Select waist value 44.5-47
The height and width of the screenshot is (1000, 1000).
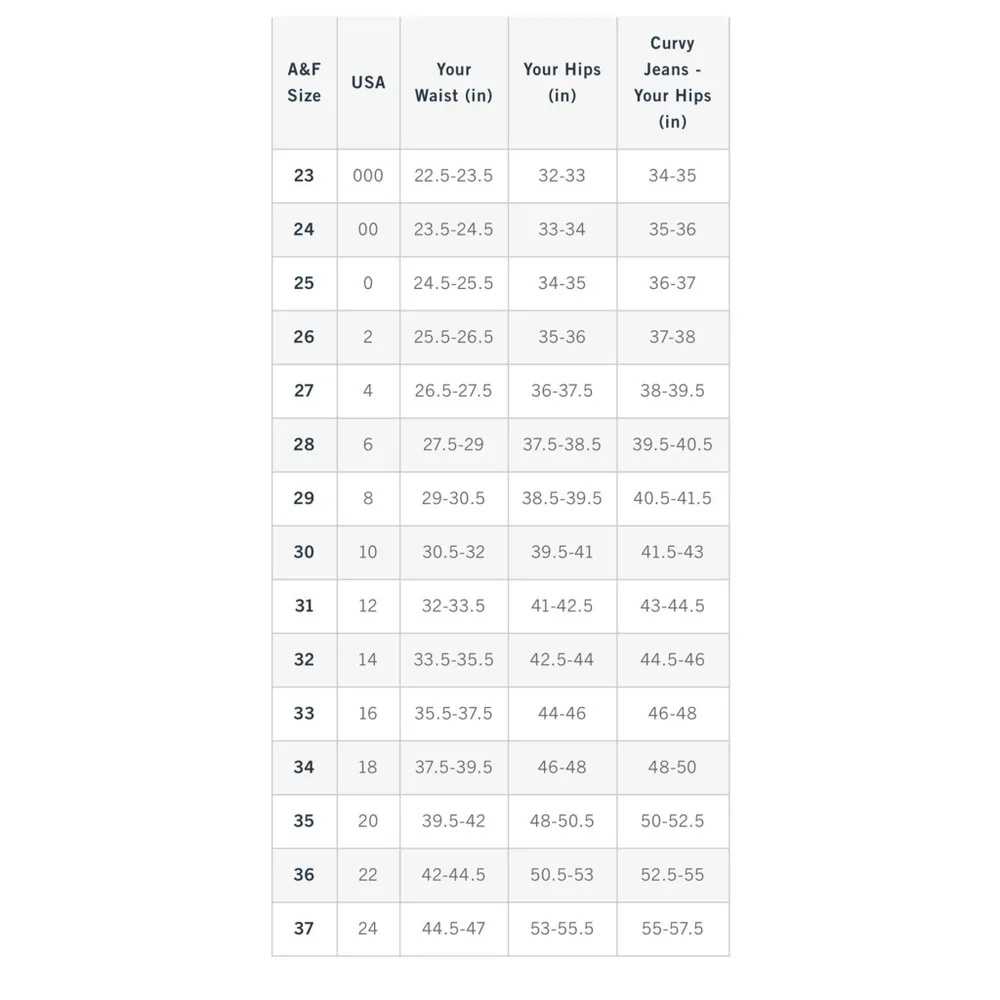[453, 929]
